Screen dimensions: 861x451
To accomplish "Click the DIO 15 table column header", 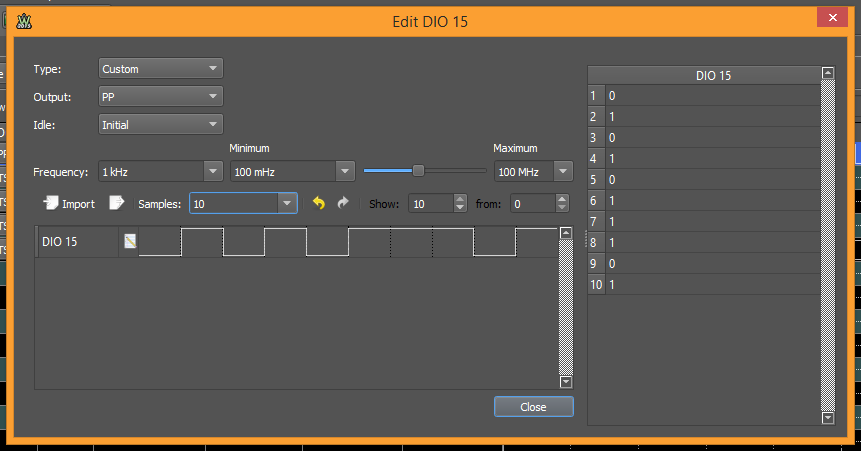I will pos(712,75).
